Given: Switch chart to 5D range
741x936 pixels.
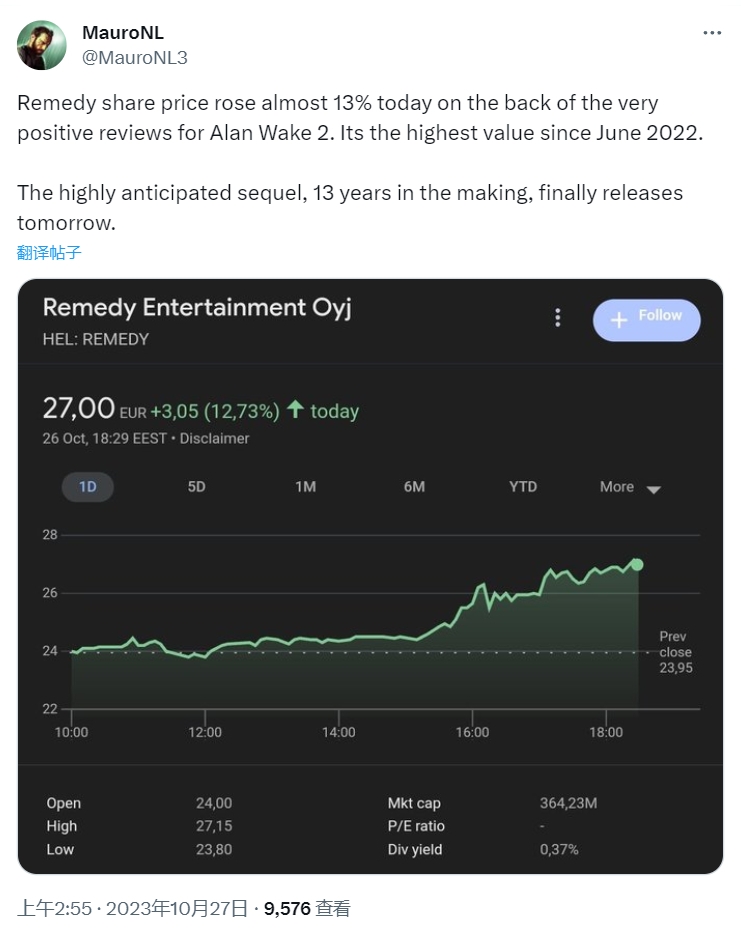Looking at the screenshot, I should [x=197, y=487].
